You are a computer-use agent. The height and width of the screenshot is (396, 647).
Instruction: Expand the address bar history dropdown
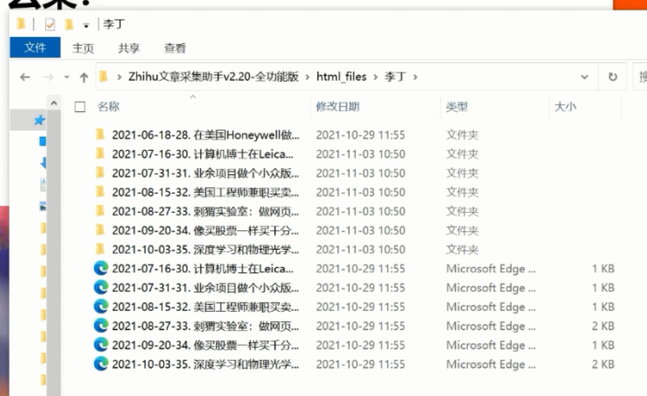coord(584,77)
